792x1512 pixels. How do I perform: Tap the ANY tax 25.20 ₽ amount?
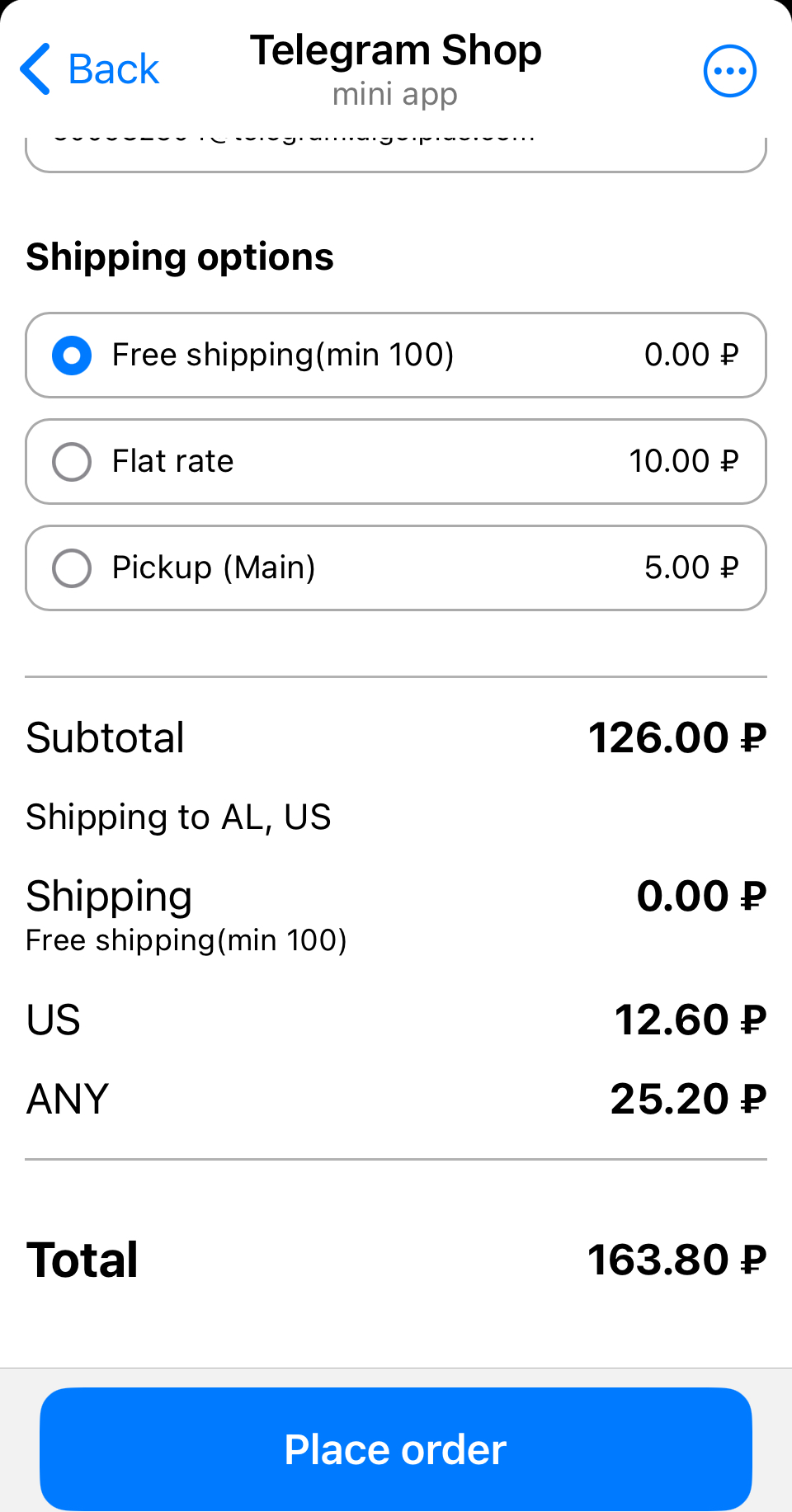[x=688, y=1100]
